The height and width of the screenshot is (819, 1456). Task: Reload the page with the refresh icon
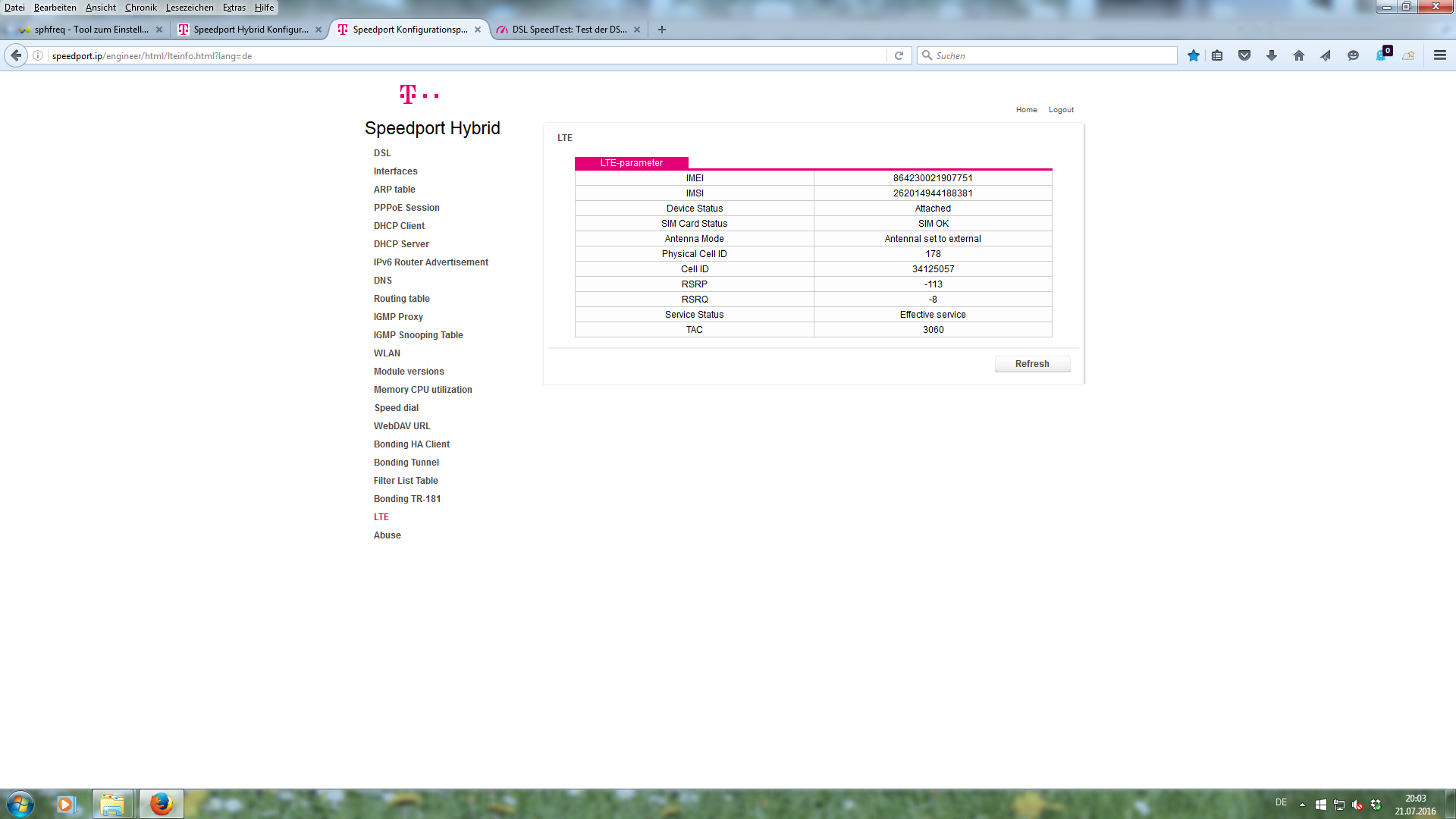(899, 55)
